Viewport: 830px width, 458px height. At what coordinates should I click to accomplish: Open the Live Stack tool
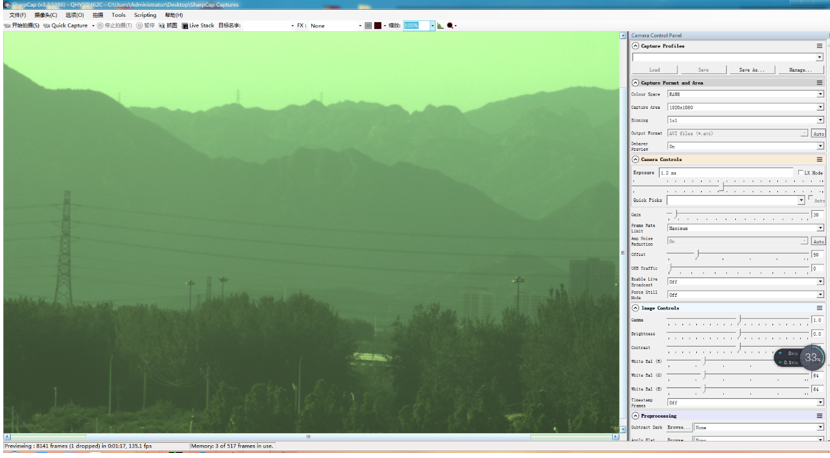(x=198, y=25)
